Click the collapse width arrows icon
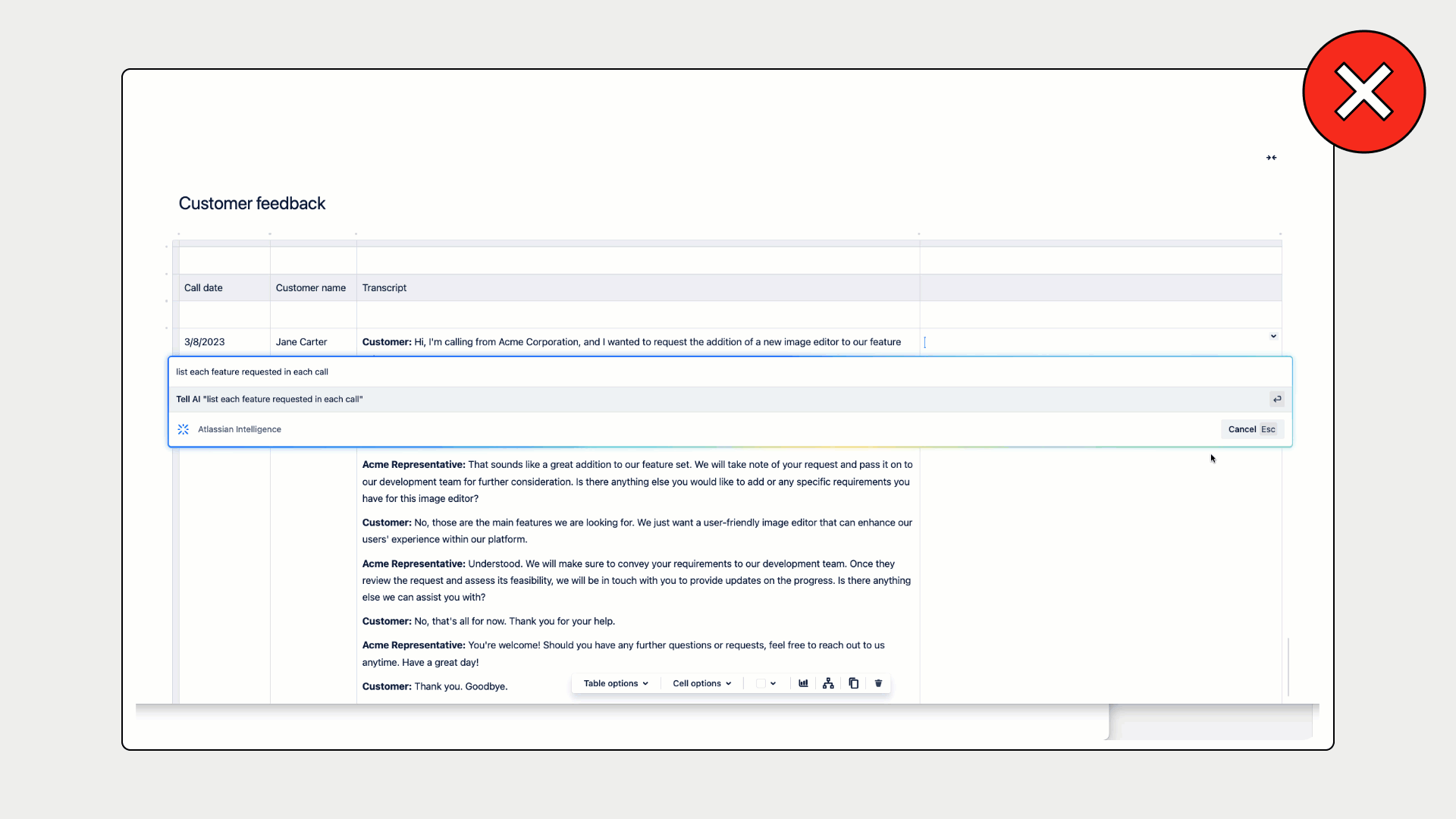The height and width of the screenshot is (819, 1456). coord(1271,158)
